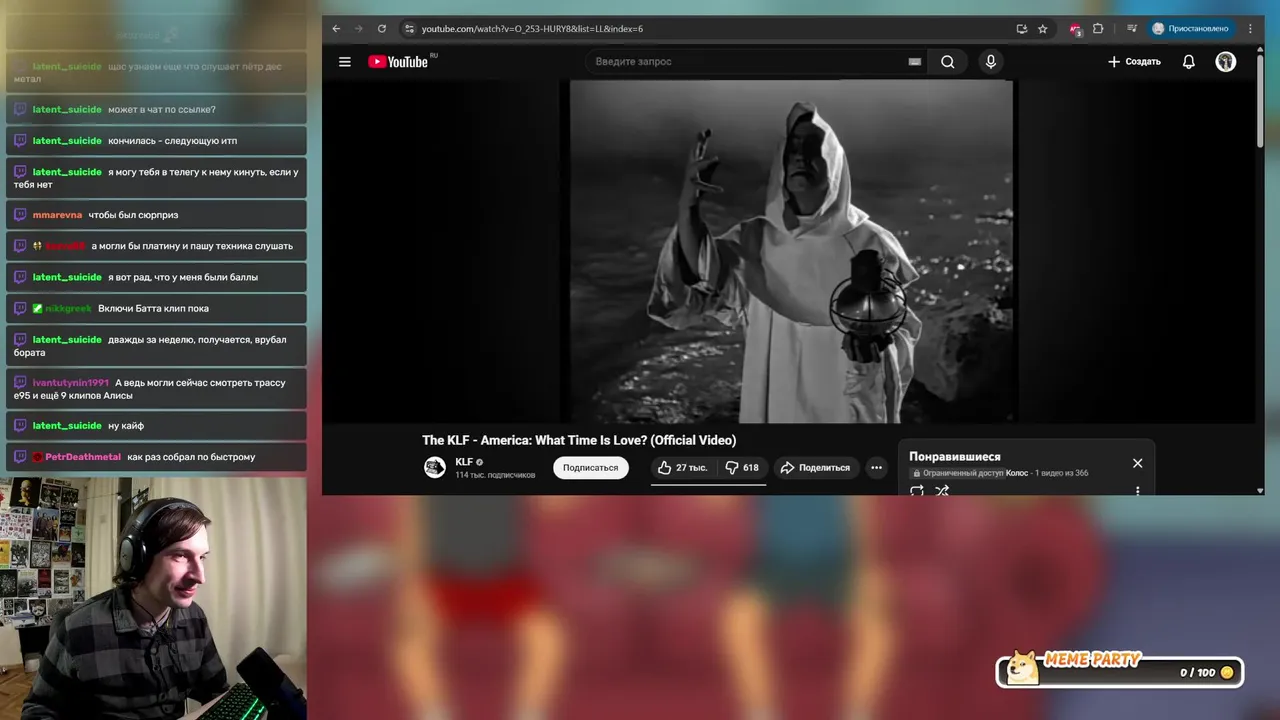Open KLF channel name link

point(464,462)
